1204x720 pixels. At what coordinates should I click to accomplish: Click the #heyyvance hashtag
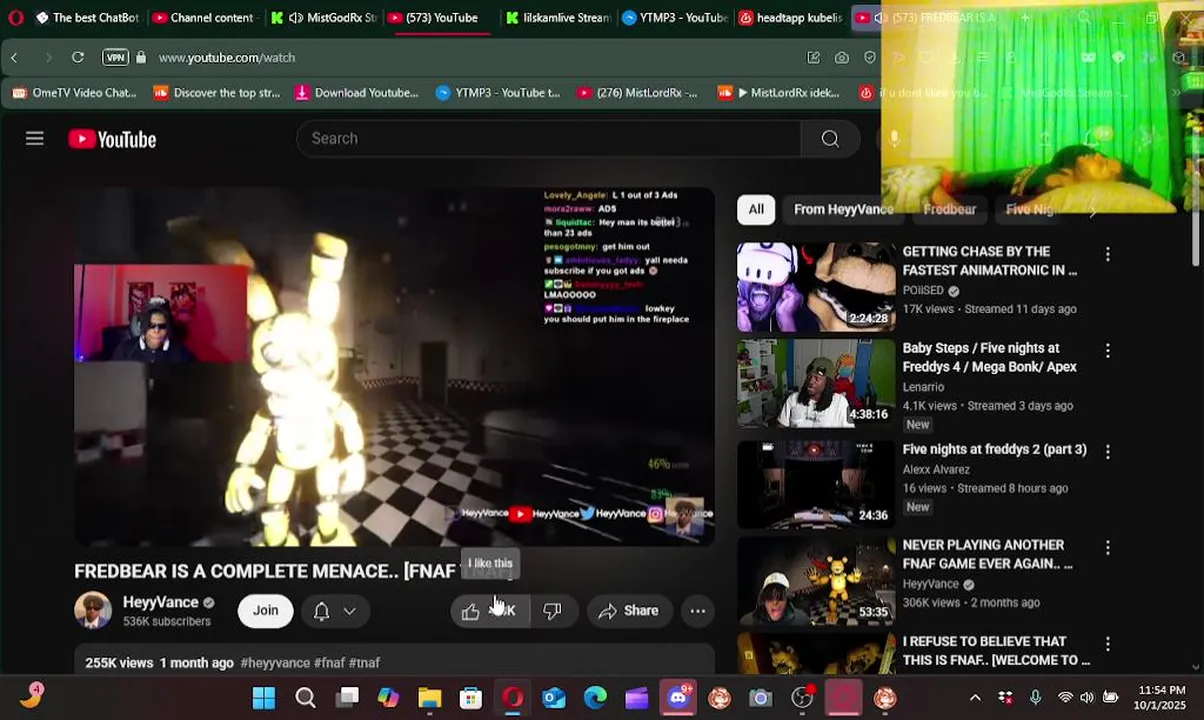(275, 663)
